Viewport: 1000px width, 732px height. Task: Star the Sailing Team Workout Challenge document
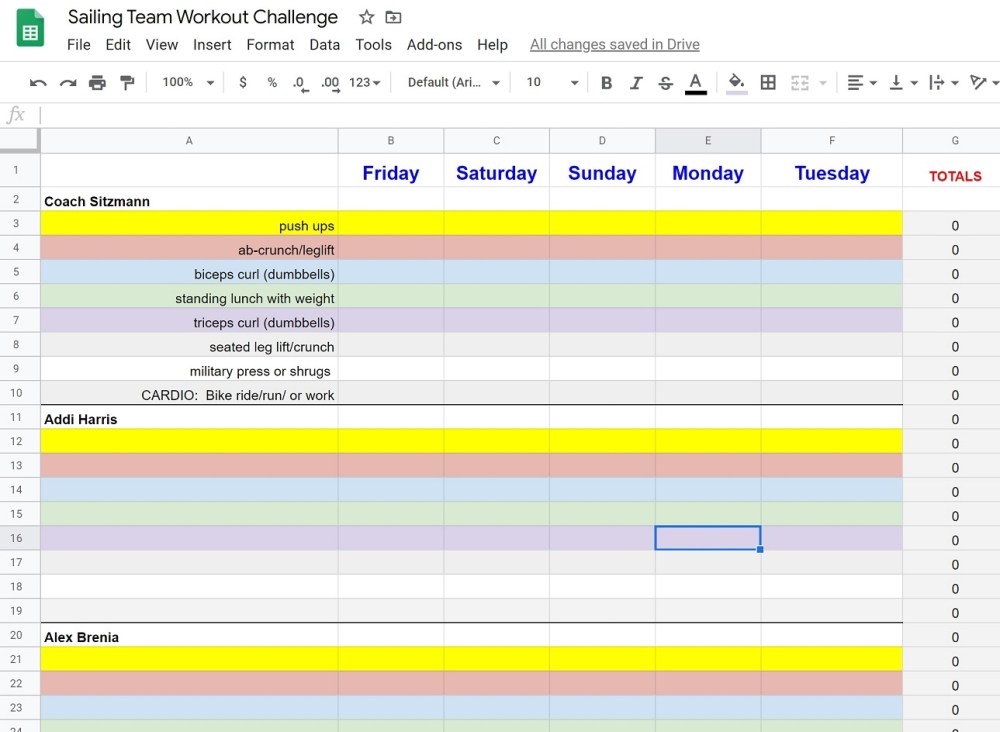pos(366,17)
